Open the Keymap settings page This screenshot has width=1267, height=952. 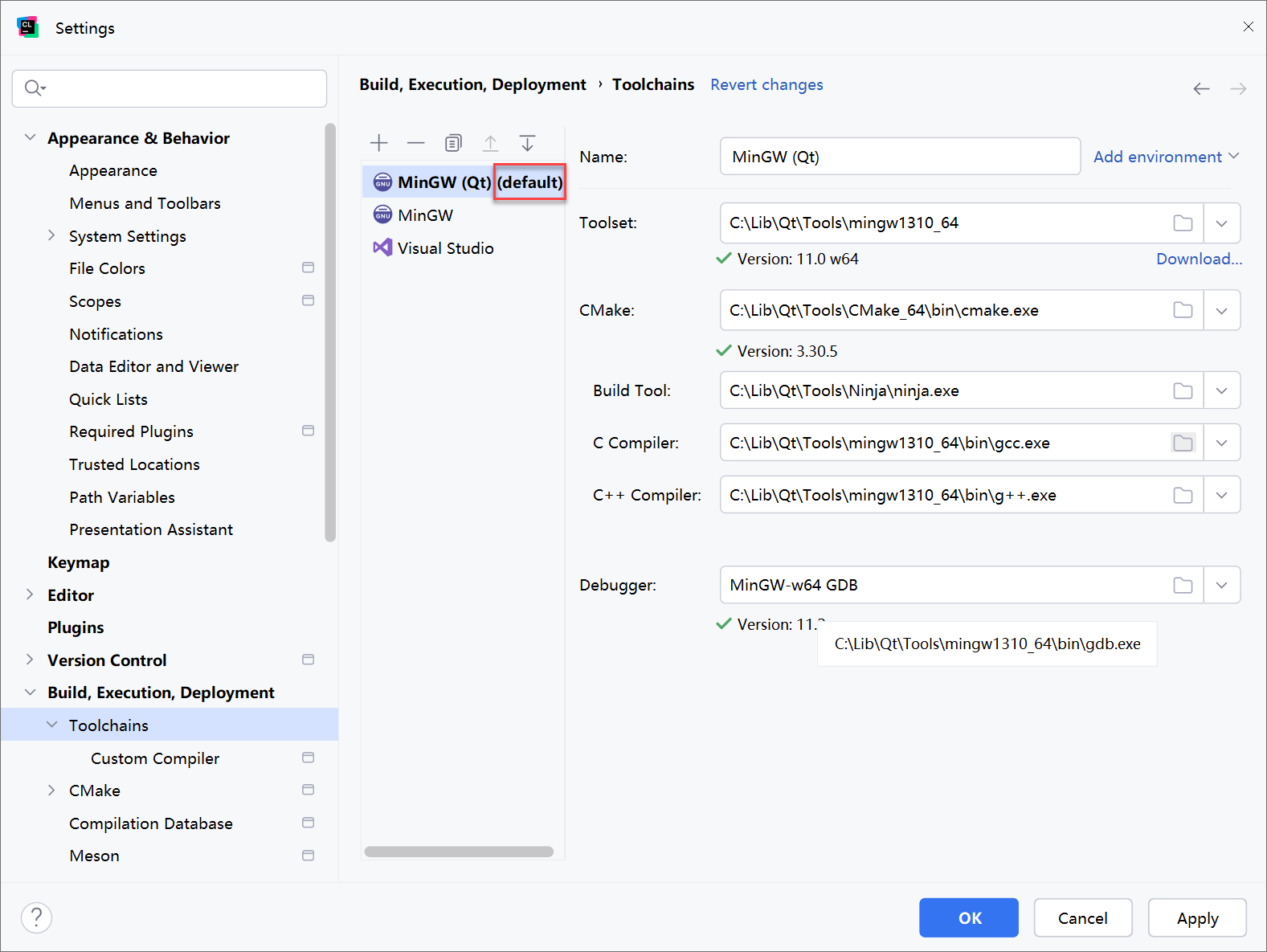[79, 562]
